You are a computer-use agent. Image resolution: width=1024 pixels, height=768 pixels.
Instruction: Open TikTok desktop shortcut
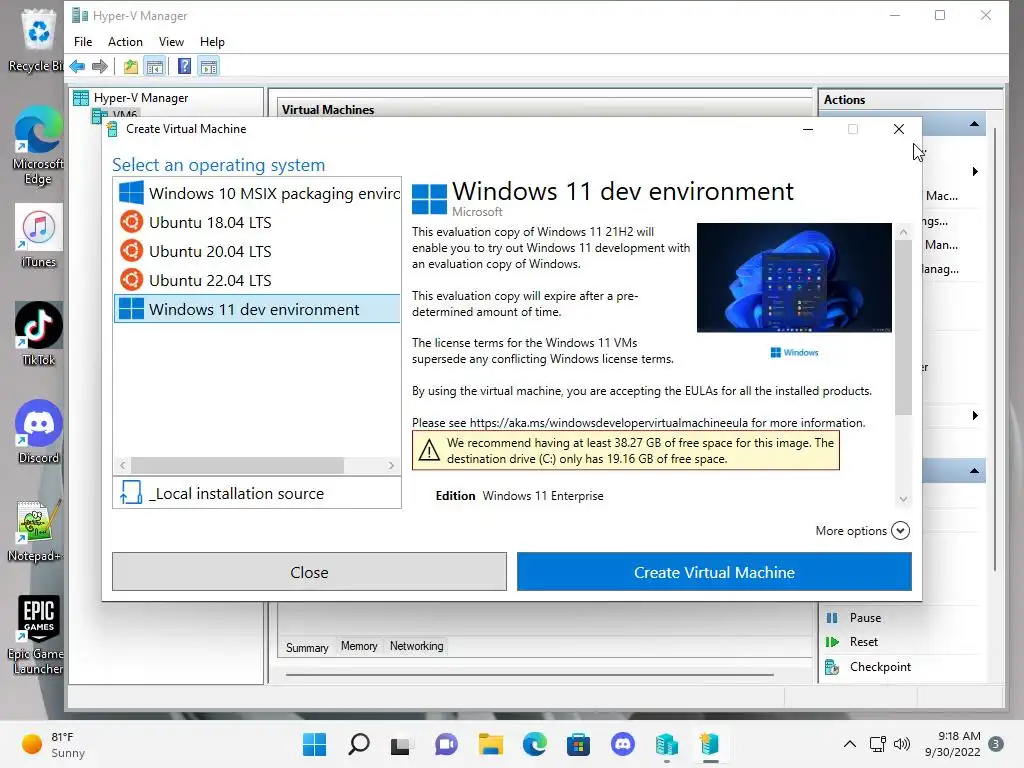39,334
